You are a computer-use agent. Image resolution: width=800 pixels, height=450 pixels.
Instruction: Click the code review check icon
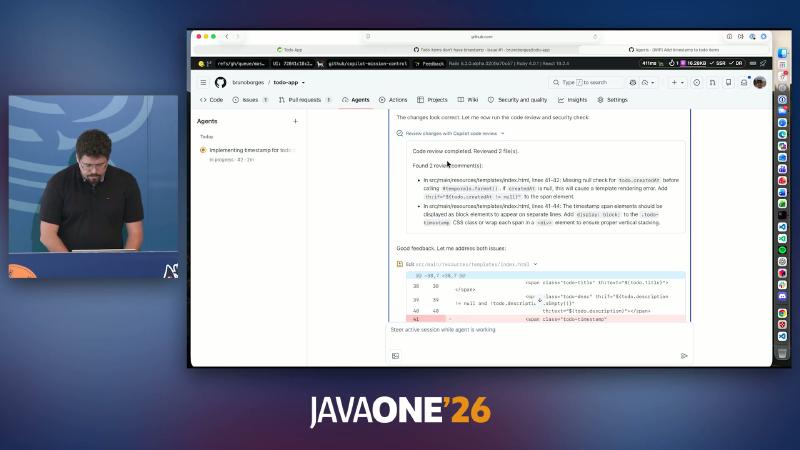tap(399, 133)
